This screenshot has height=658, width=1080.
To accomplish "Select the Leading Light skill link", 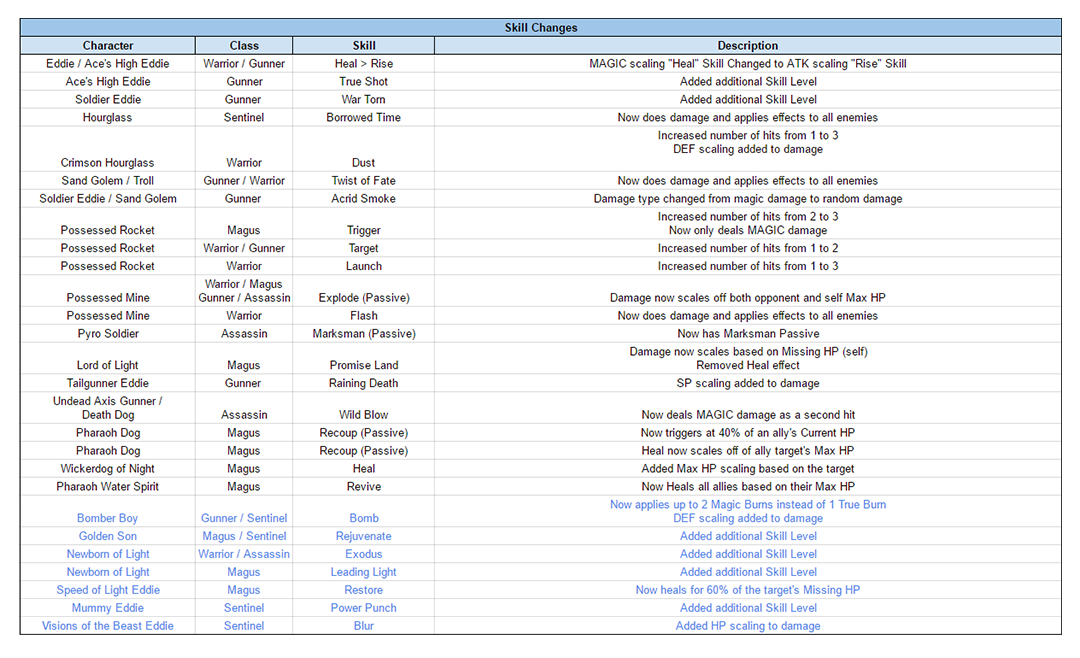I will [364, 572].
